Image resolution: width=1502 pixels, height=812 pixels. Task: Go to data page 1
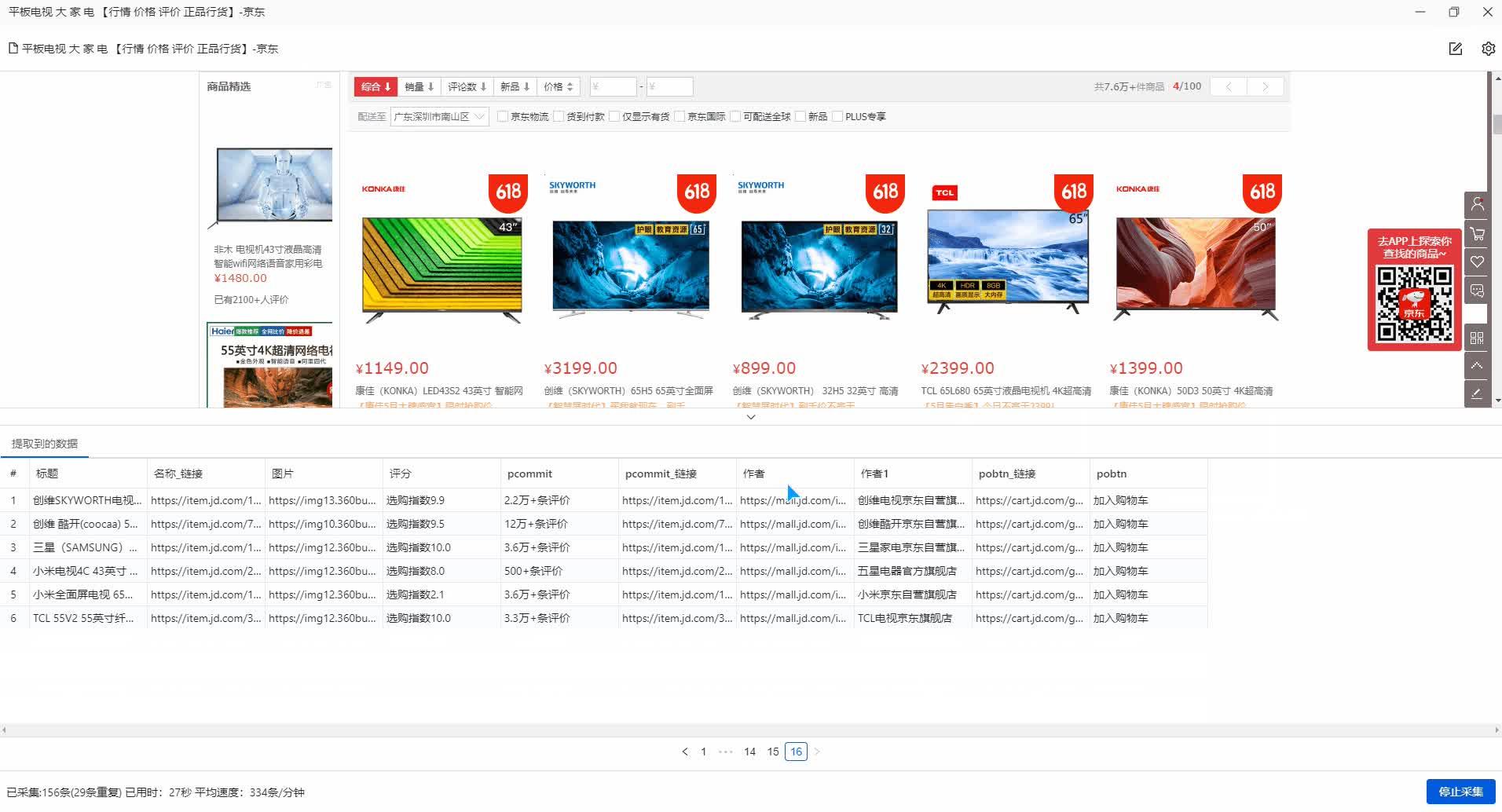point(703,752)
